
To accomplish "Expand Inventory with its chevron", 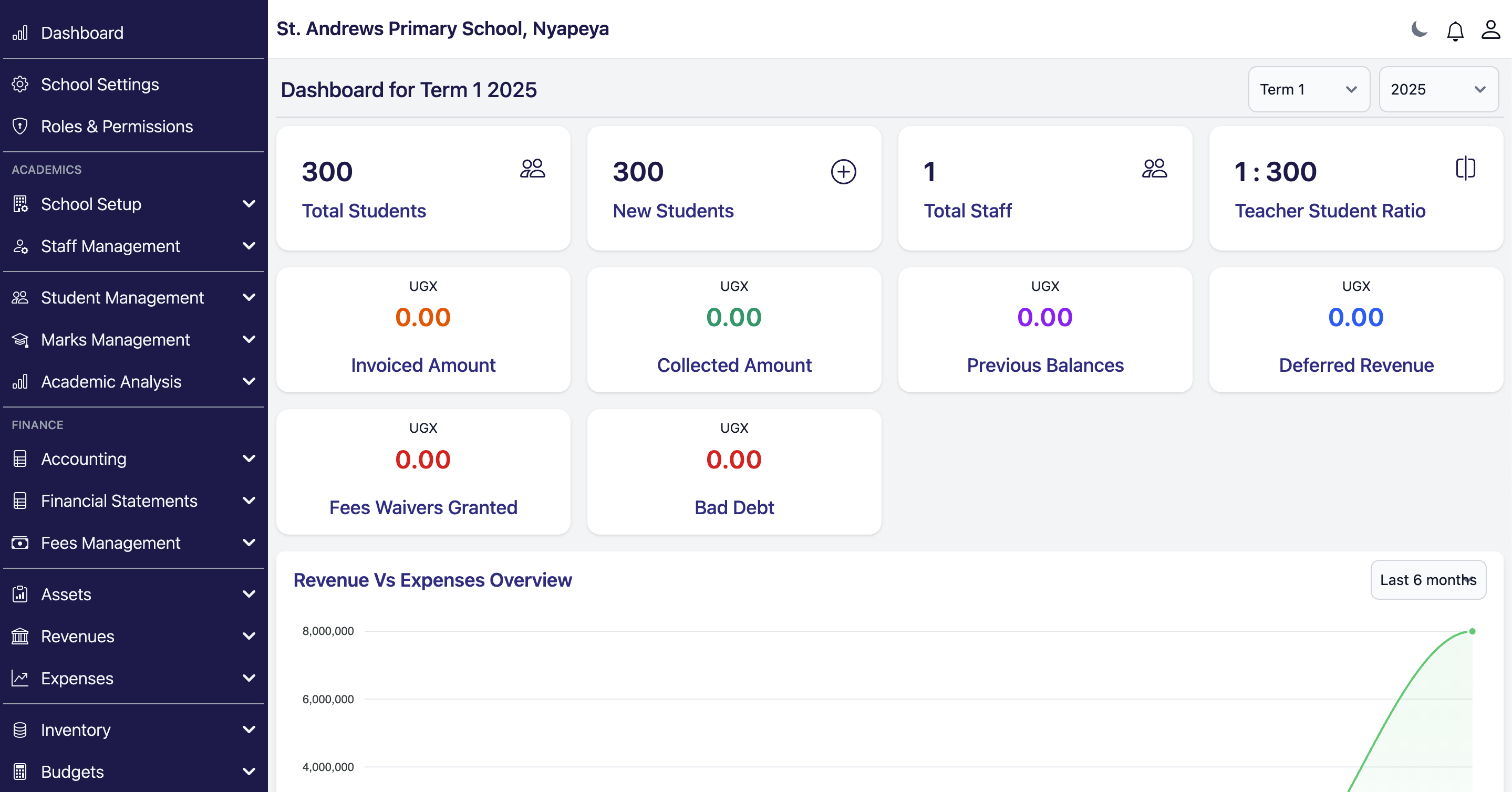I will 249,731.
